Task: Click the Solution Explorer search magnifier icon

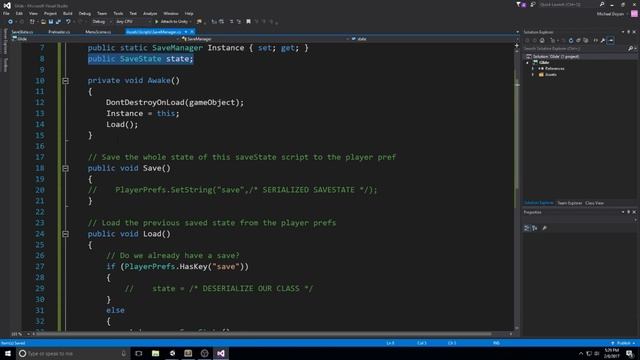Action: pos(631,48)
